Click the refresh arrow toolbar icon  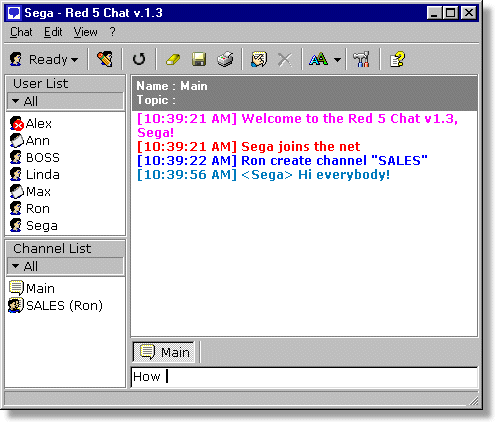pyautogui.click(x=139, y=60)
